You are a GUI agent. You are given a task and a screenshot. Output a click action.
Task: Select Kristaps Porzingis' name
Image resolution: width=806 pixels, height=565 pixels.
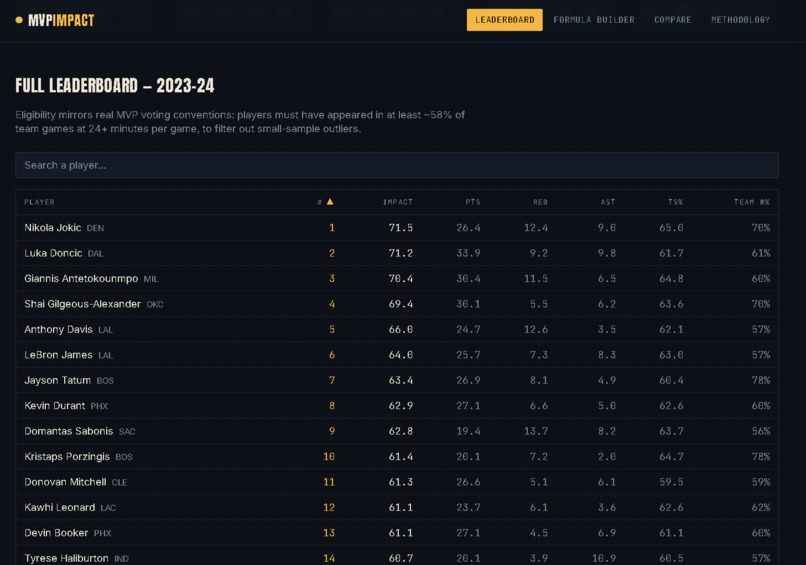pos(67,457)
